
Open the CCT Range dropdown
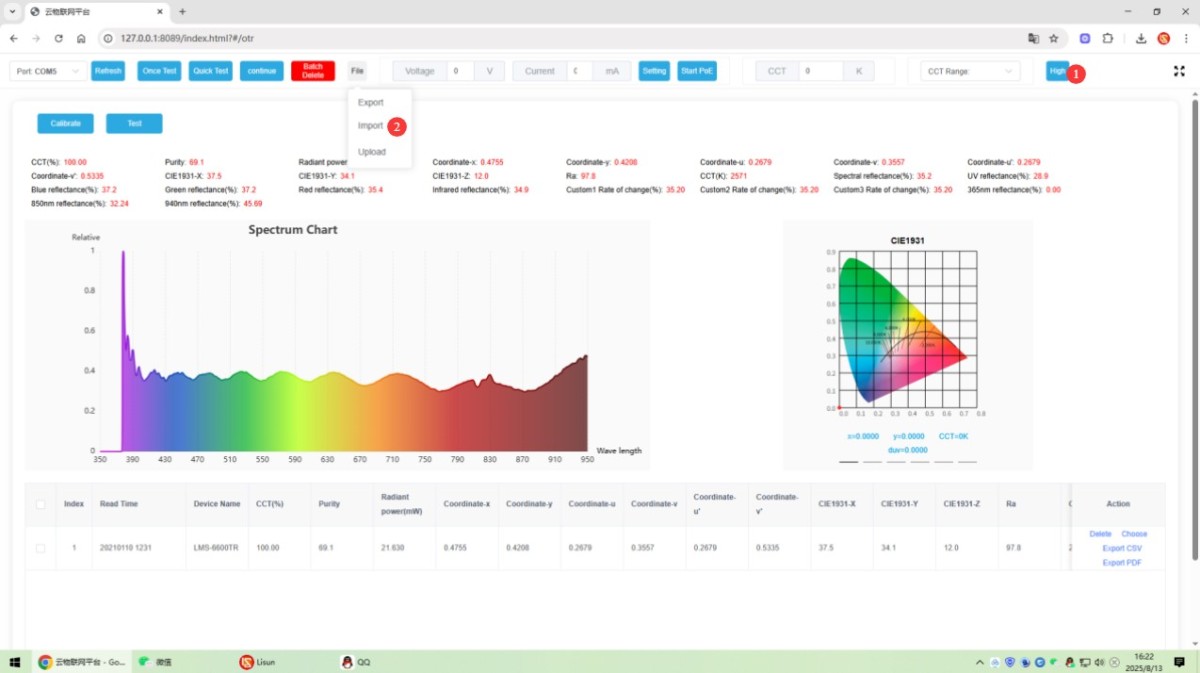[x=970, y=71]
